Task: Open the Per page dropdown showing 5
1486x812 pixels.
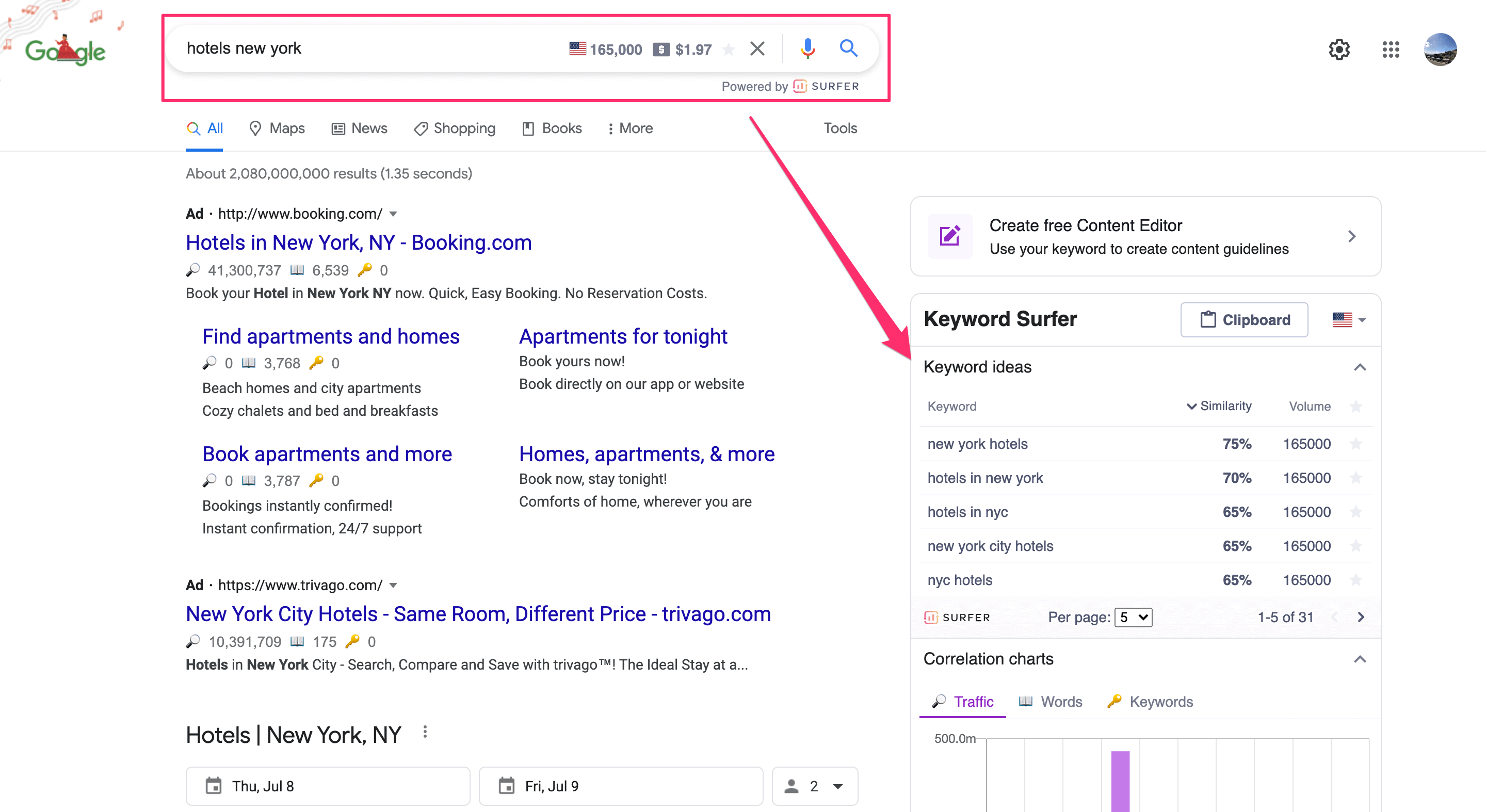Action: (x=1134, y=617)
